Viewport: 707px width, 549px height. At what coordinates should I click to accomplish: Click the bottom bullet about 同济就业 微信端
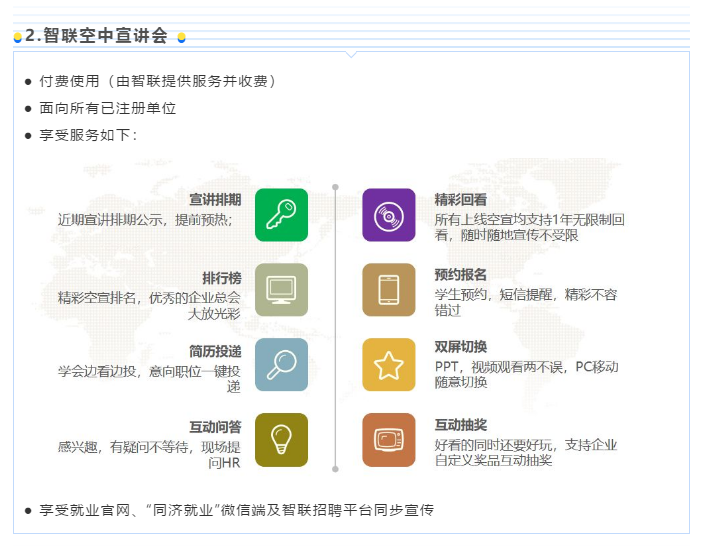pyautogui.click(x=236, y=510)
